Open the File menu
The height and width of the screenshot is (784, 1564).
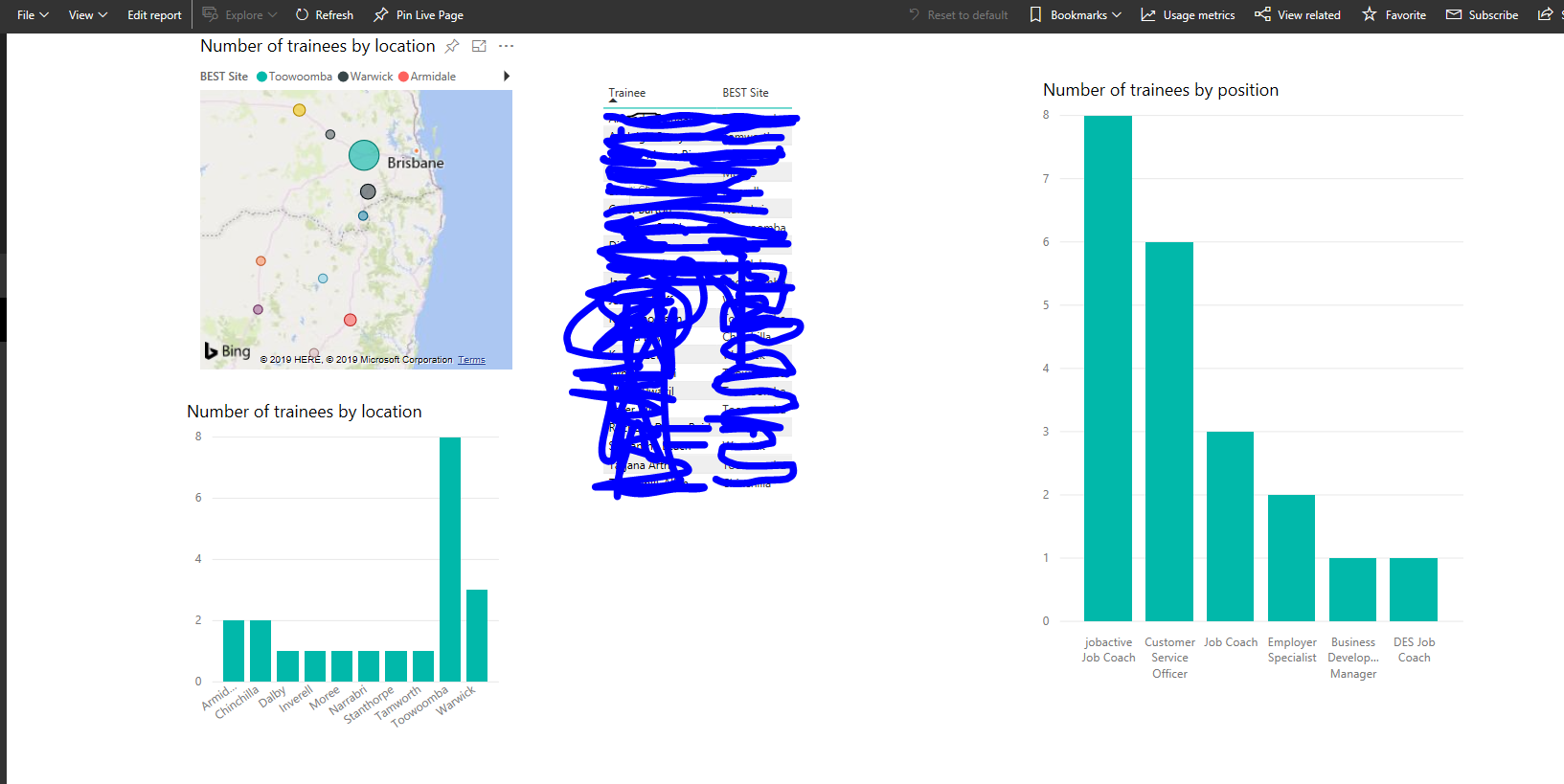point(33,15)
